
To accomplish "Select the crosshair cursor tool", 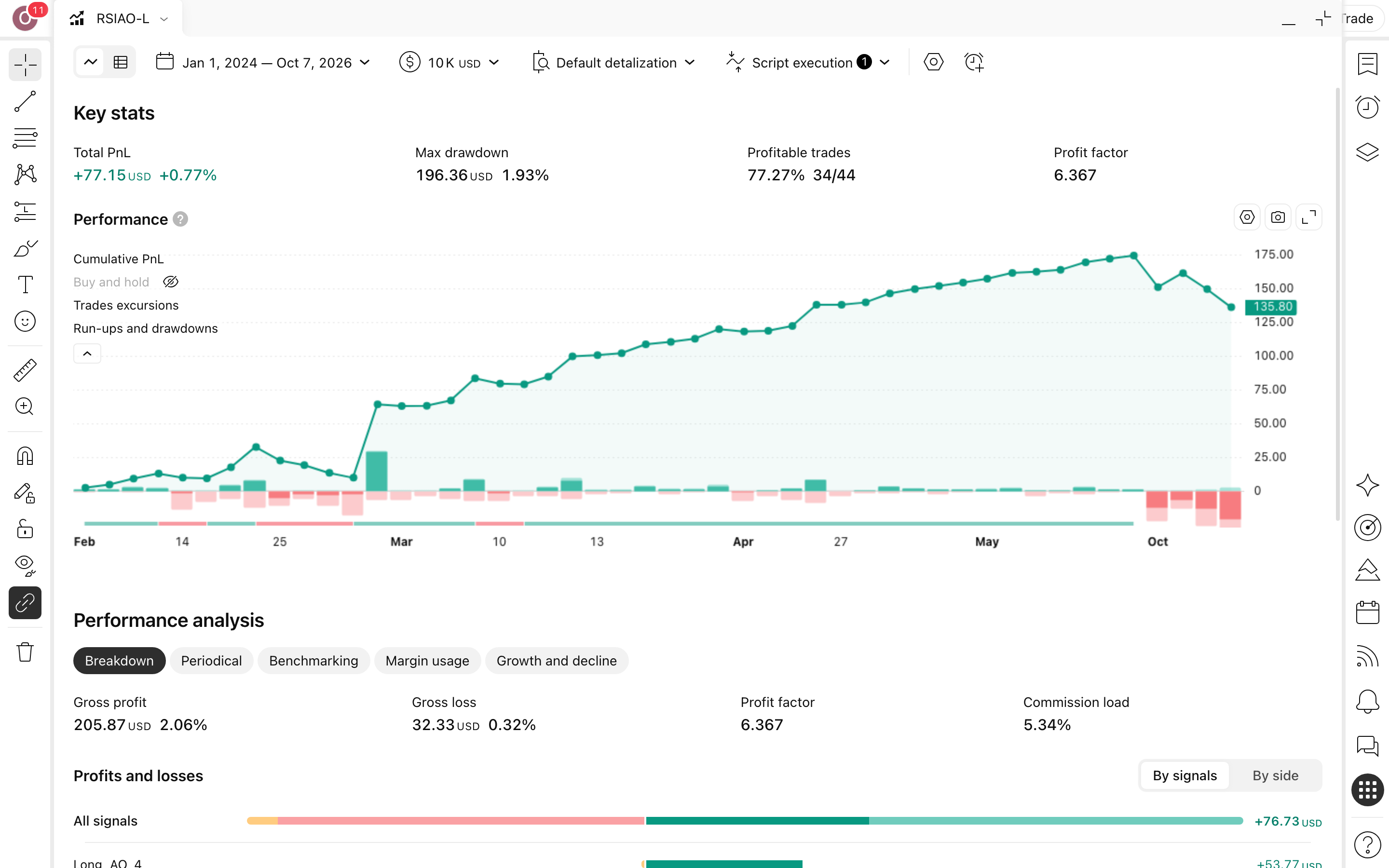I will click(x=25, y=65).
